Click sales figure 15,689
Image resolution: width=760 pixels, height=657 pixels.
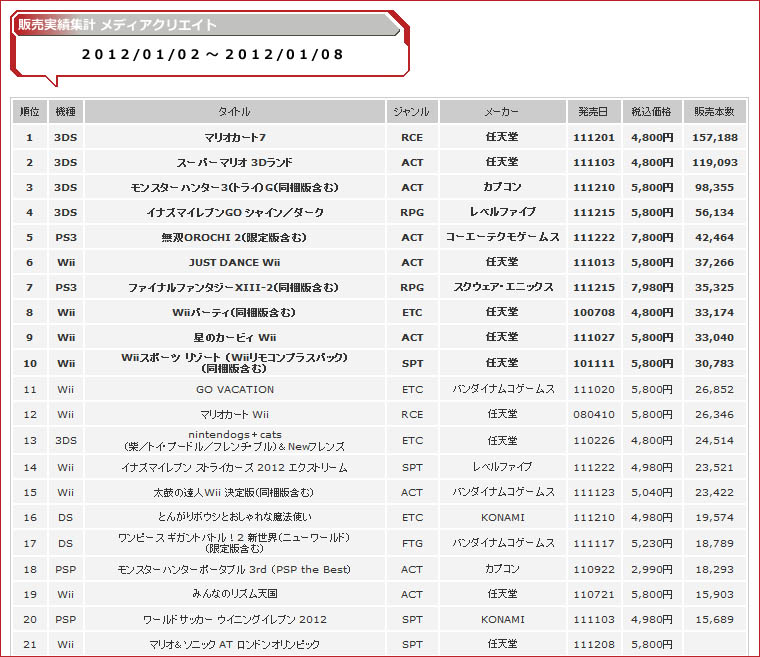[714, 620]
